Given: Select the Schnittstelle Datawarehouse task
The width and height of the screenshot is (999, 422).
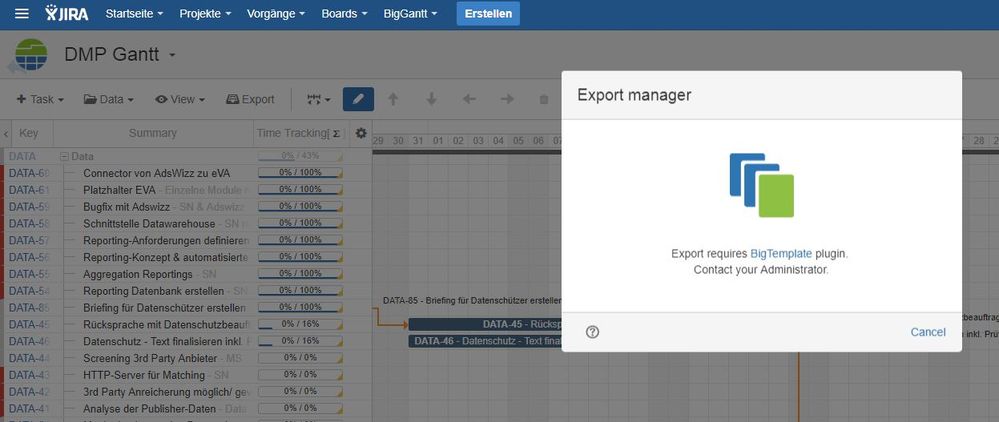Looking at the screenshot, I should pos(149,224).
